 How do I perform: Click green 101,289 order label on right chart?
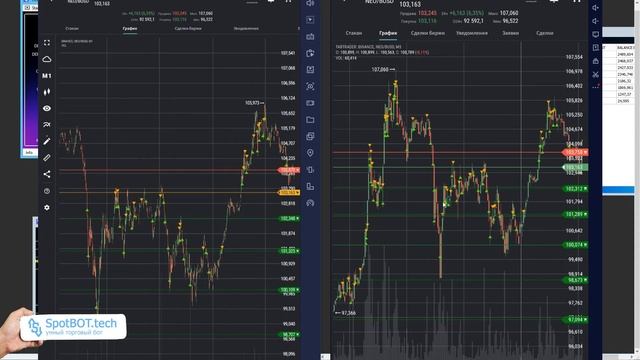click(x=575, y=214)
